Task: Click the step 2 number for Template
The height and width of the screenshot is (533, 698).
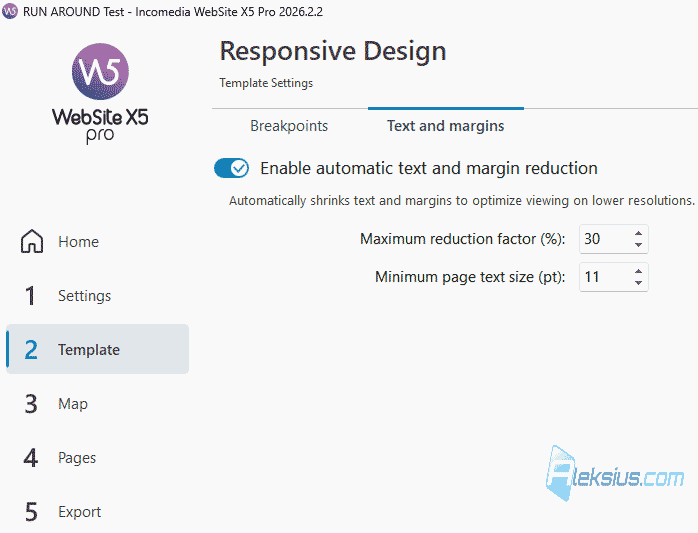Action: 31,350
